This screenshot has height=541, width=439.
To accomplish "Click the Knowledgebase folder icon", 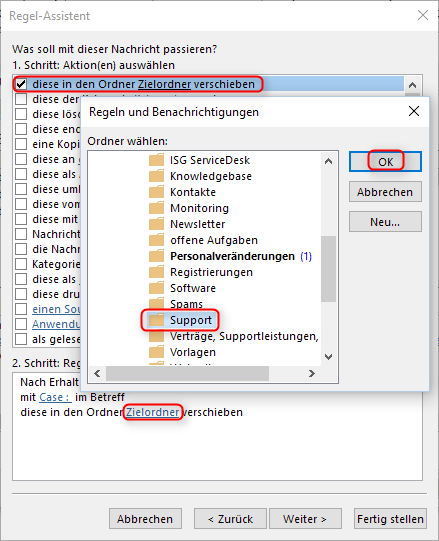I will (x=156, y=176).
